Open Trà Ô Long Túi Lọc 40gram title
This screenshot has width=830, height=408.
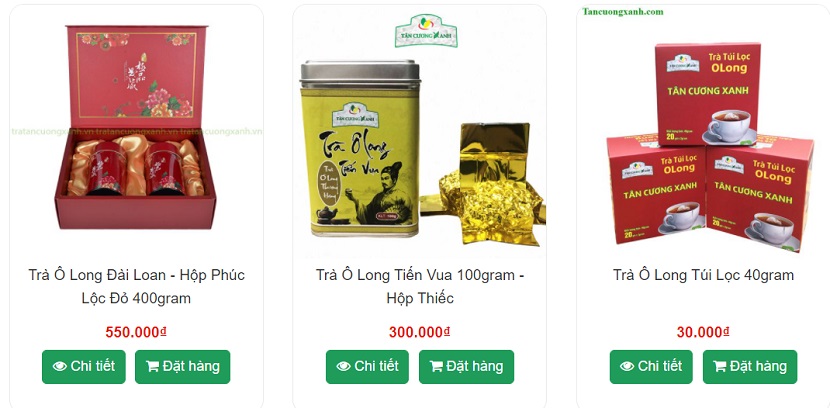703,275
